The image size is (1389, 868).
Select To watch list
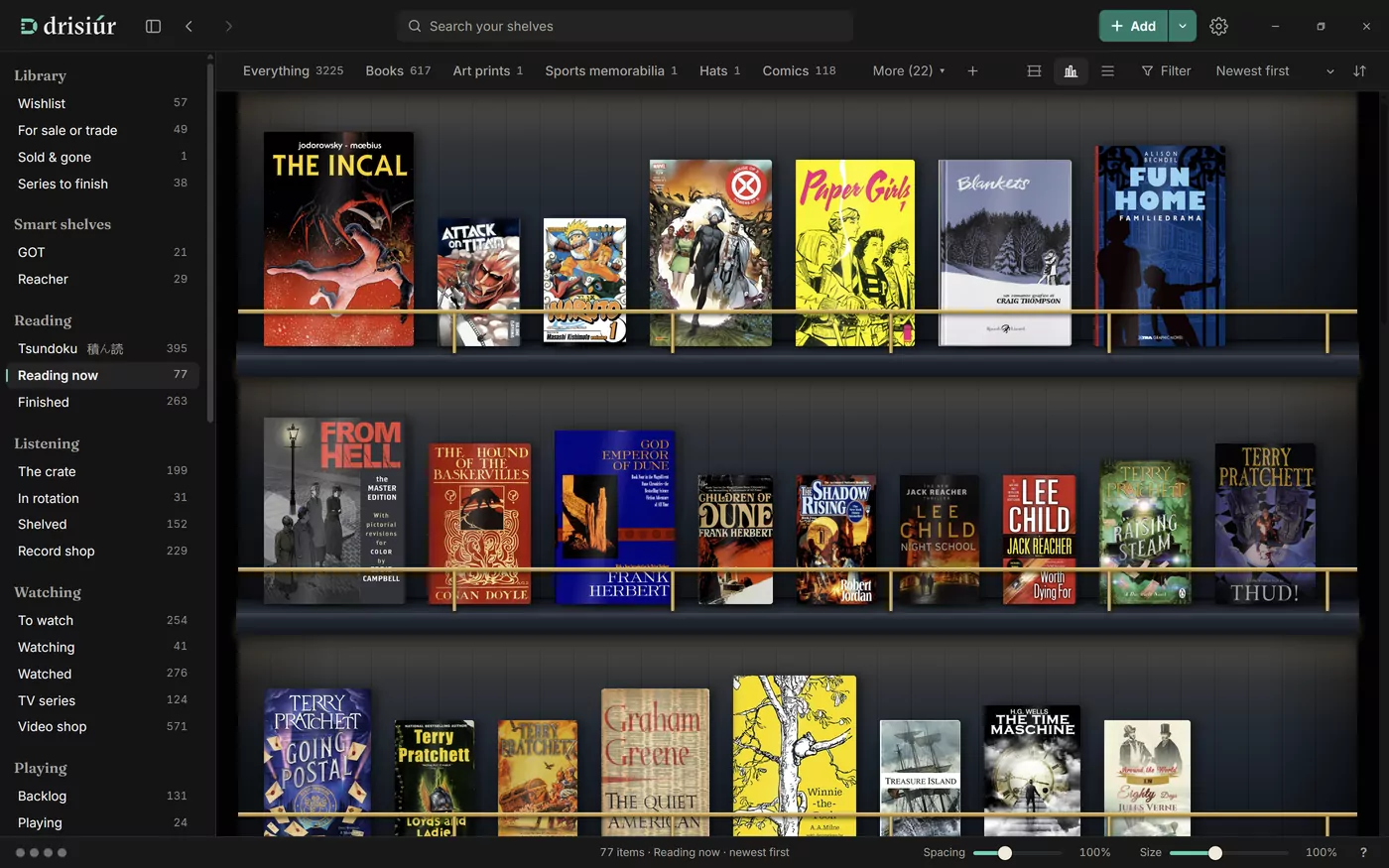[x=102, y=621]
